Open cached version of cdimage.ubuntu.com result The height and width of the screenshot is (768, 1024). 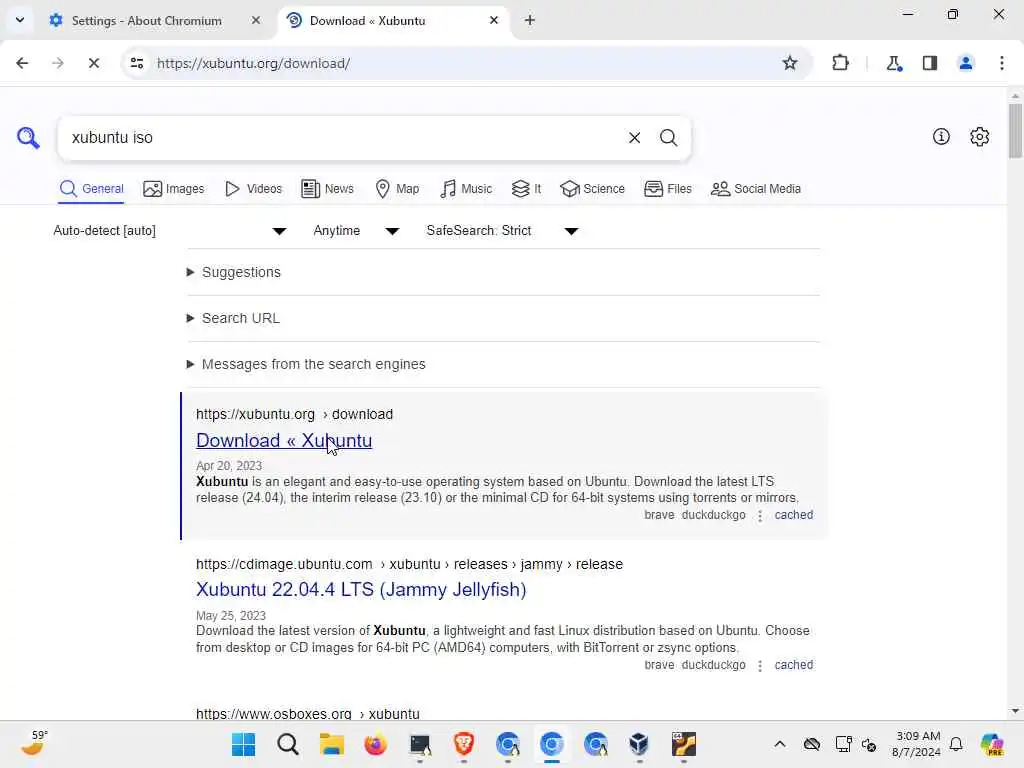click(793, 665)
